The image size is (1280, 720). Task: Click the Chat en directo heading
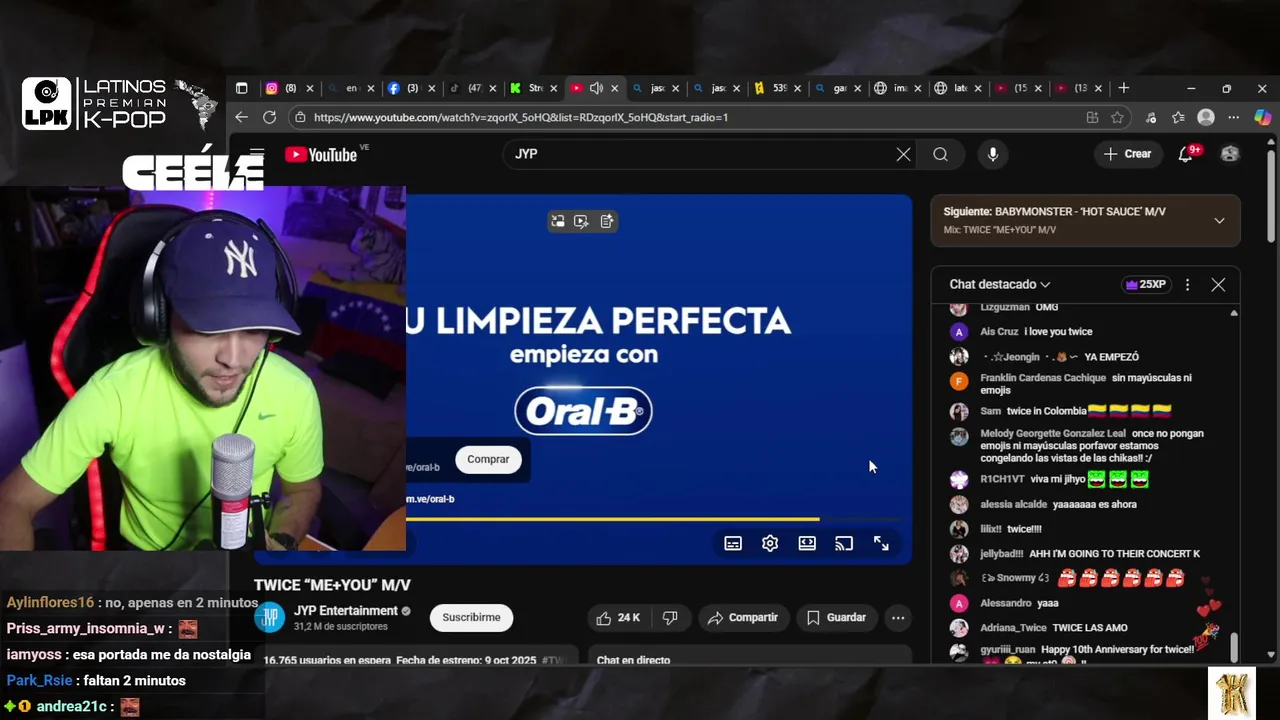coord(633,660)
